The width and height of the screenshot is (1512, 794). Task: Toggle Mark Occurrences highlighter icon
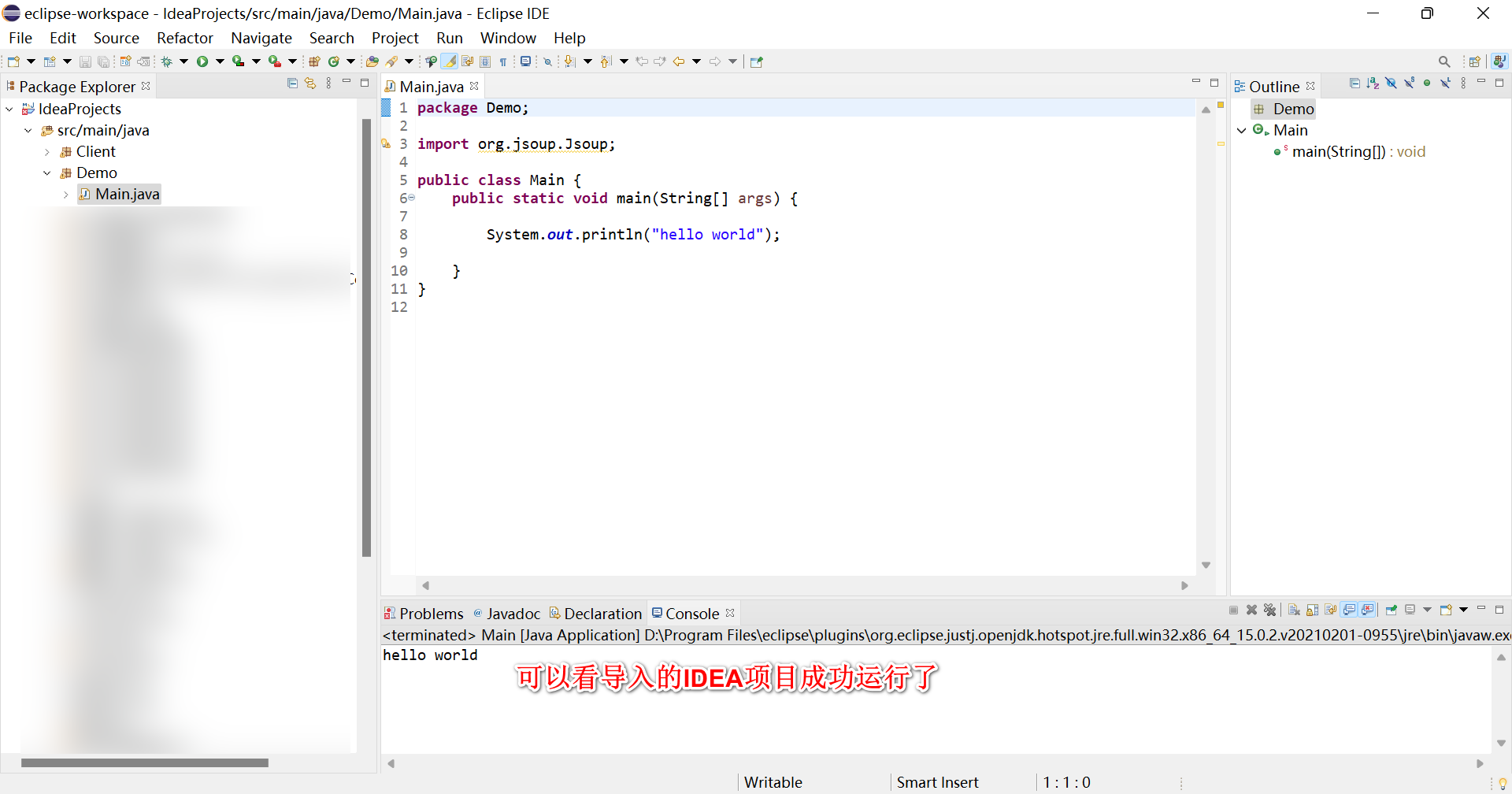tap(449, 61)
